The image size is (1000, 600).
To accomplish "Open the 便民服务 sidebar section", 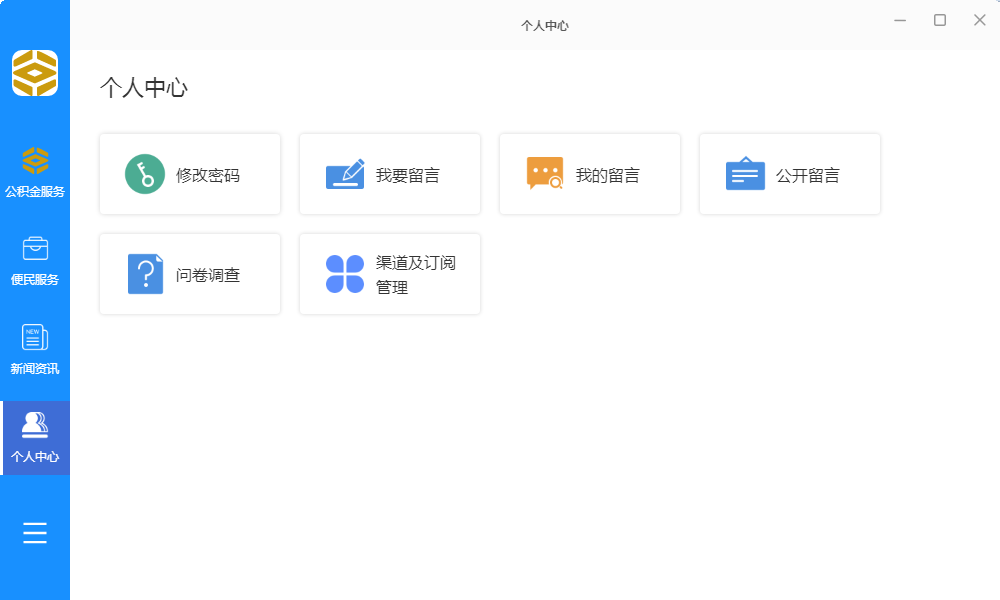I will (x=35, y=261).
